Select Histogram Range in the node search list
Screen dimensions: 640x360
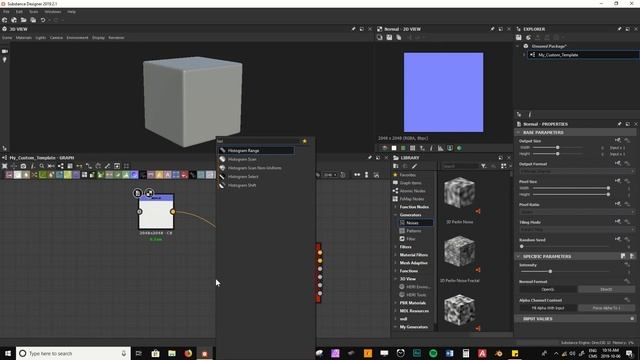point(255,151)
